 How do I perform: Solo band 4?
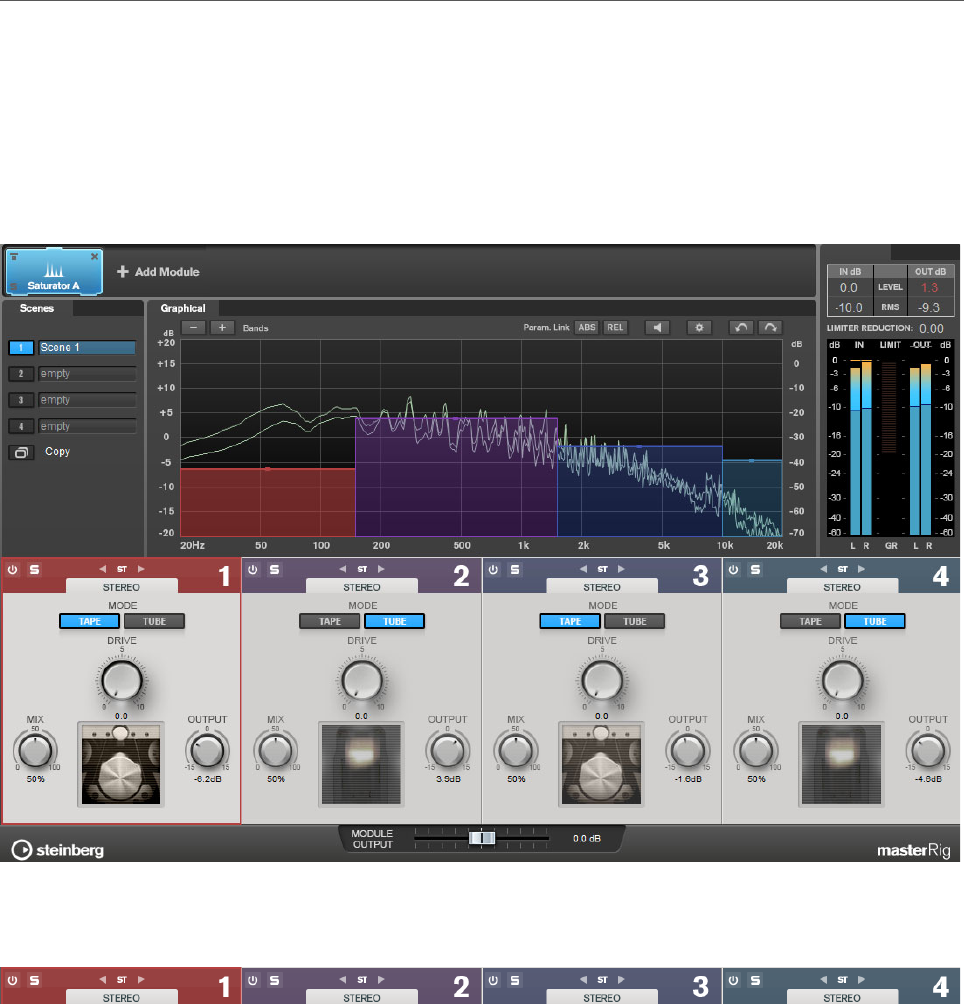click(755, 569)
